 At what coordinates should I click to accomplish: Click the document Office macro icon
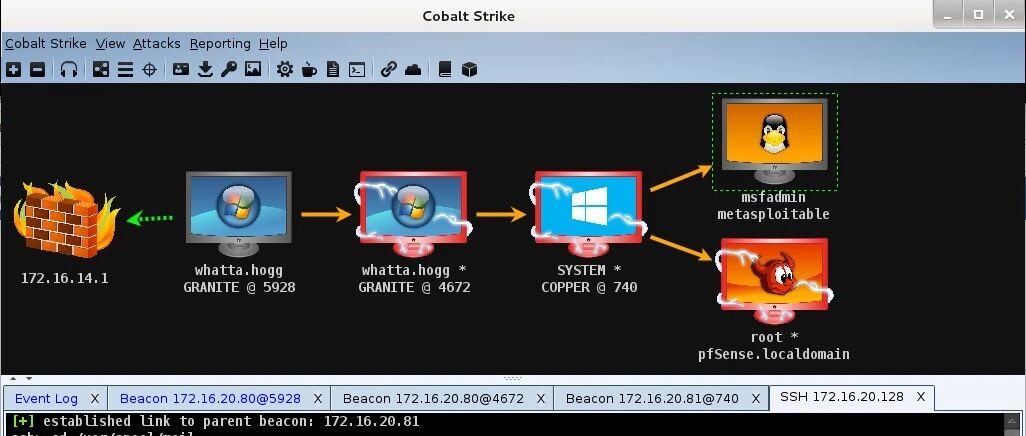point(333,69)
